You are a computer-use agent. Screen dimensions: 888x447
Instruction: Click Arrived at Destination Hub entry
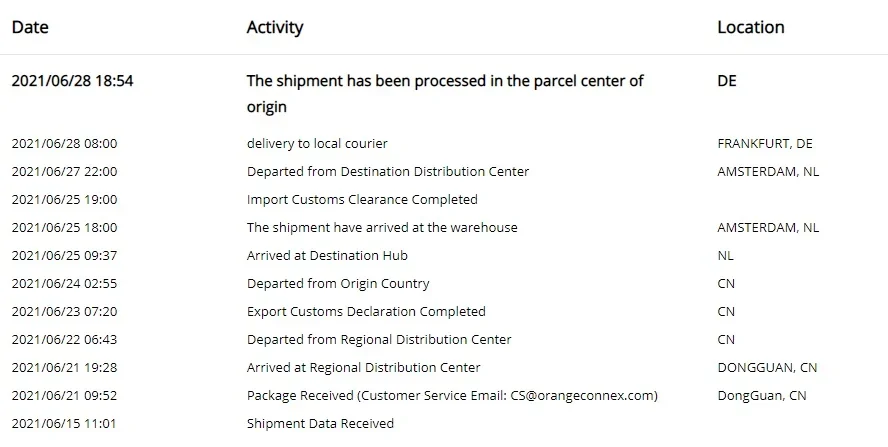(327, 255)
